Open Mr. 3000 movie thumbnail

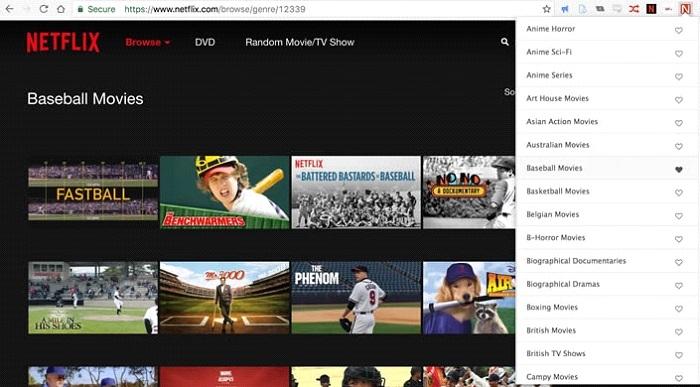(x=225, y=298)
